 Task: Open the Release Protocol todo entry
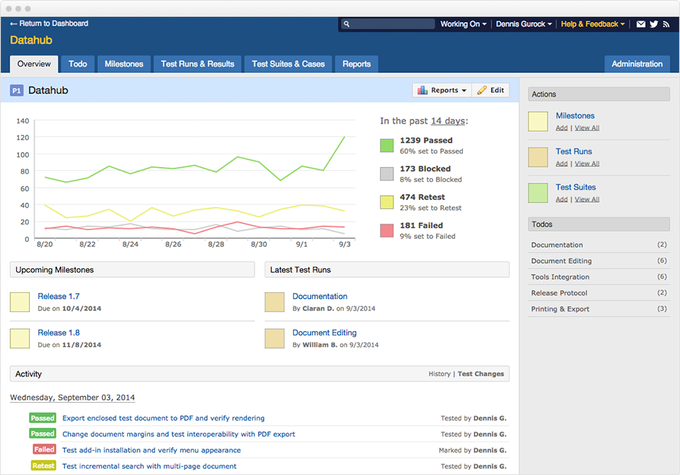598,293
